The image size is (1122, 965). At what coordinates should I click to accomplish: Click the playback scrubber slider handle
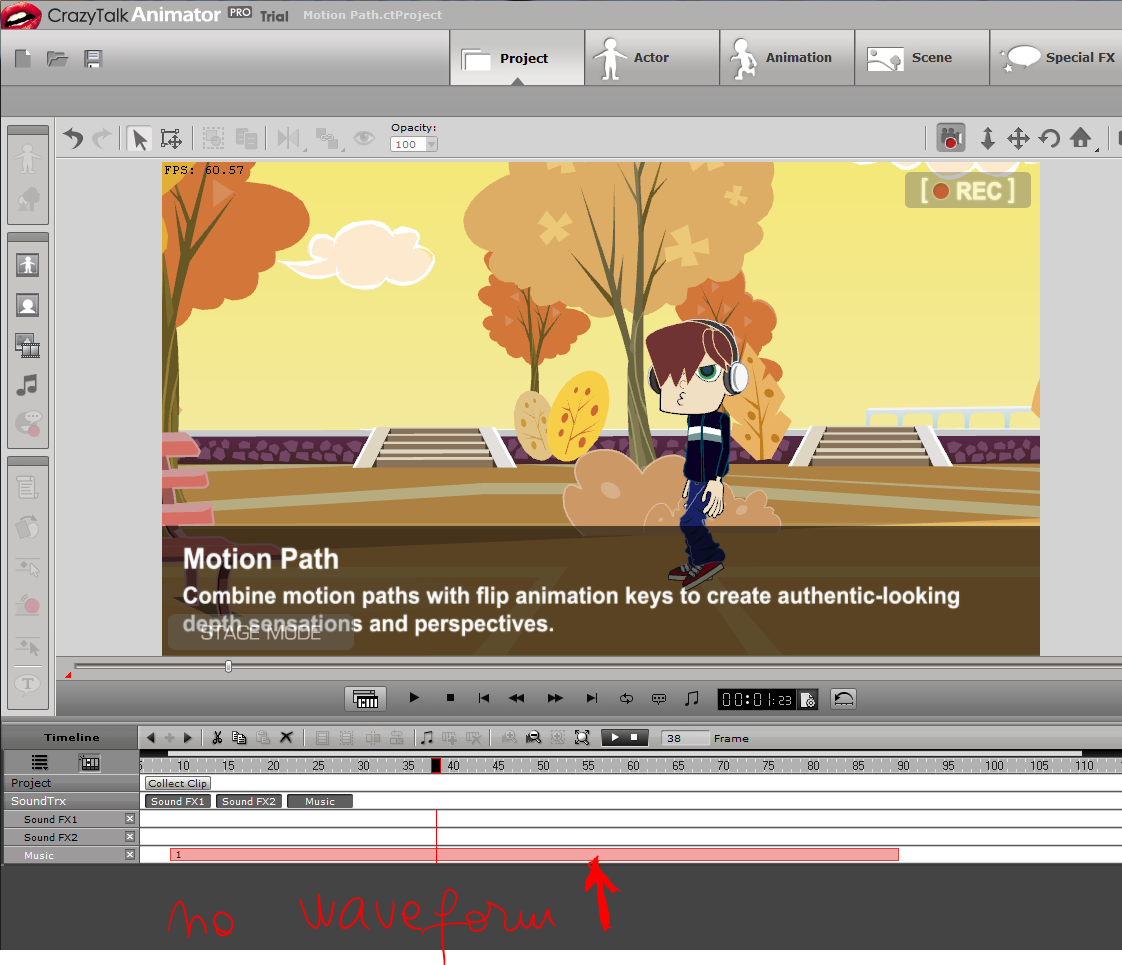[x=229, y=666]
